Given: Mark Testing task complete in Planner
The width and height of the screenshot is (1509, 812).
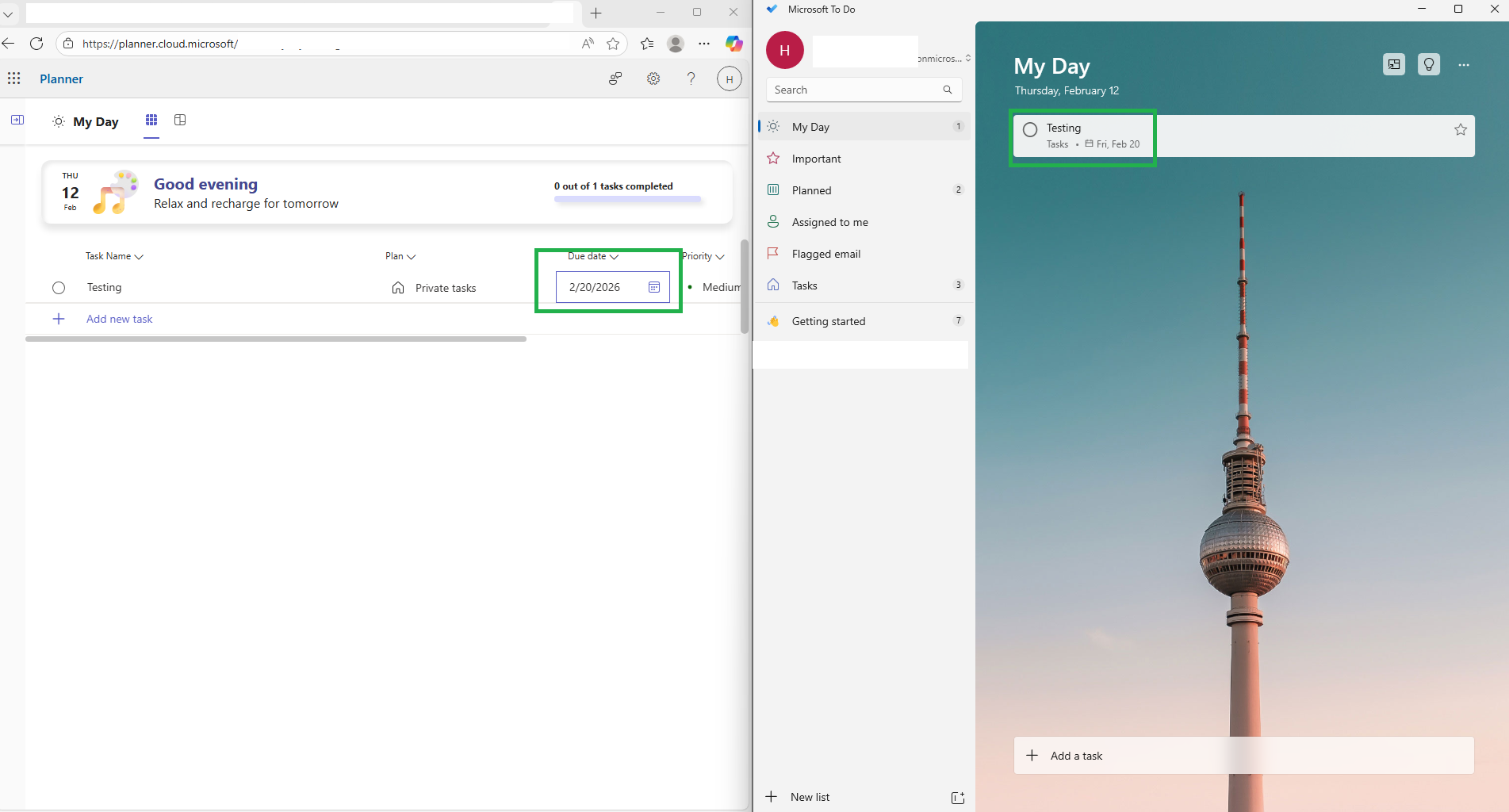Looking at the screenshot, I should (x=59, y=288).
